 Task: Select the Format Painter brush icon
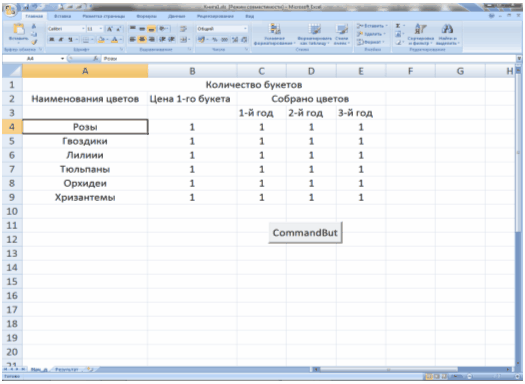[34, 42]
